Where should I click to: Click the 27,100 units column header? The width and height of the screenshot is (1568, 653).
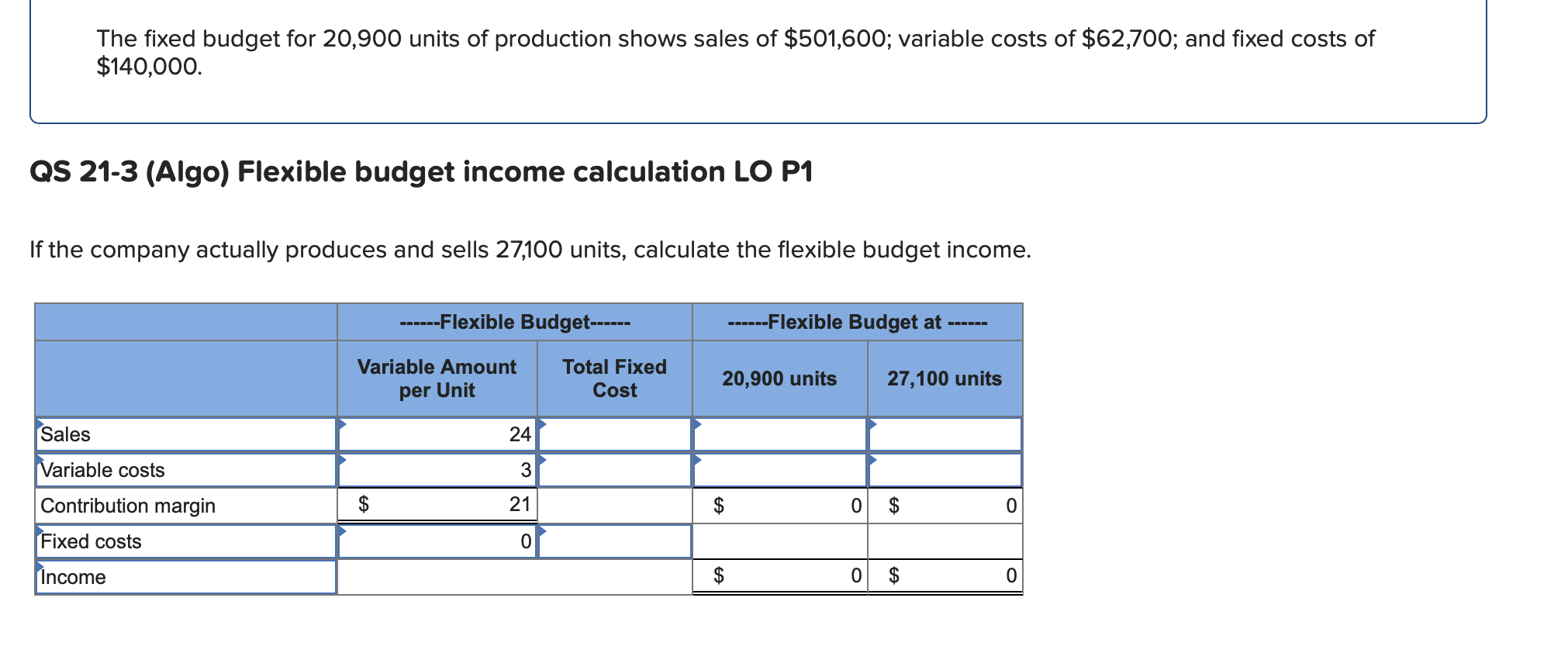pyautogui.click(x=945, y=378)
